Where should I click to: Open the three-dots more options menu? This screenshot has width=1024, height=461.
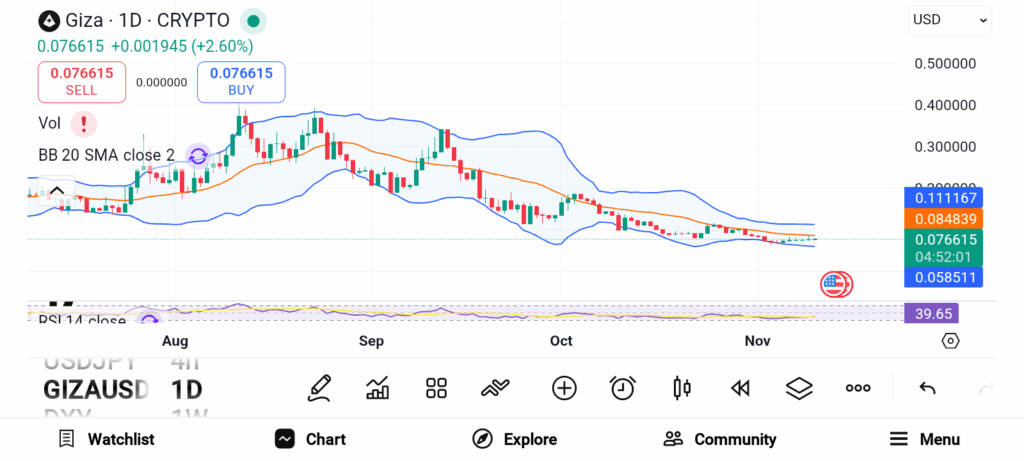click(858, 388)
